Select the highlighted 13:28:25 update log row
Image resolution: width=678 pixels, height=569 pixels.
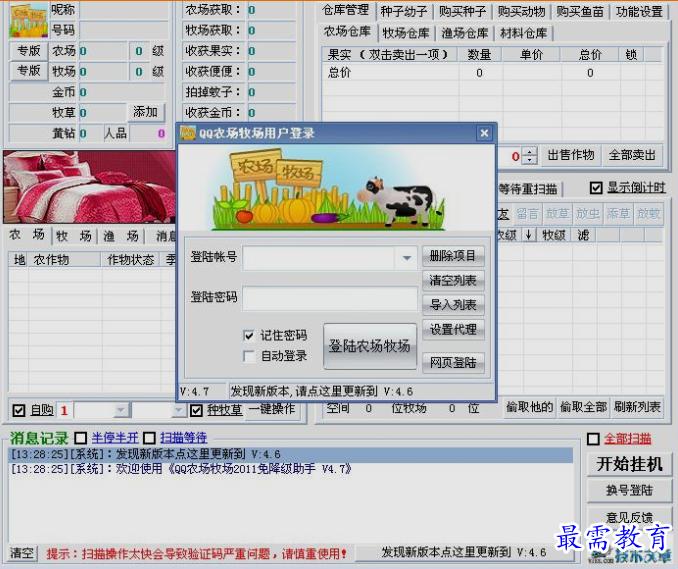pos(291,454)
